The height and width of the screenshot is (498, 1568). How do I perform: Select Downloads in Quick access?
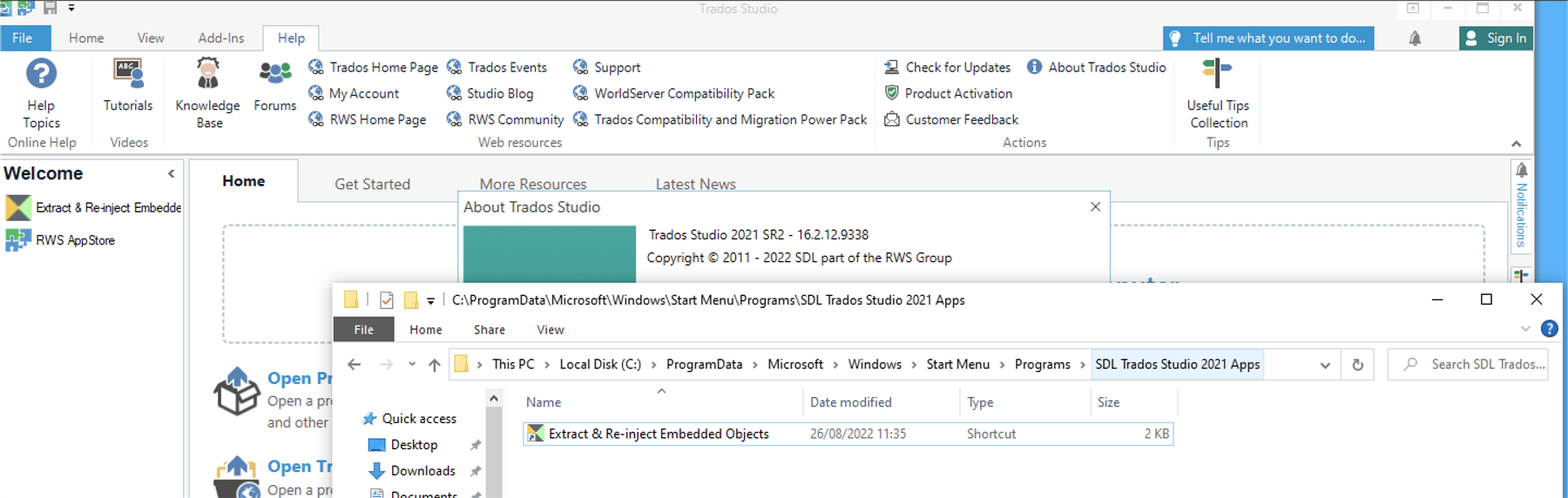click(422, 471)
